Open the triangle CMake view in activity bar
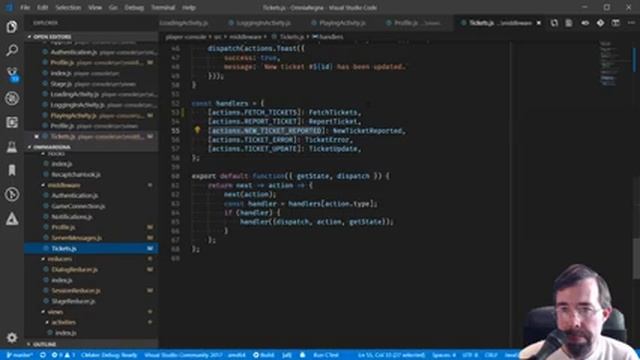The width and height of the screenshot is (640, 360). 12,219
